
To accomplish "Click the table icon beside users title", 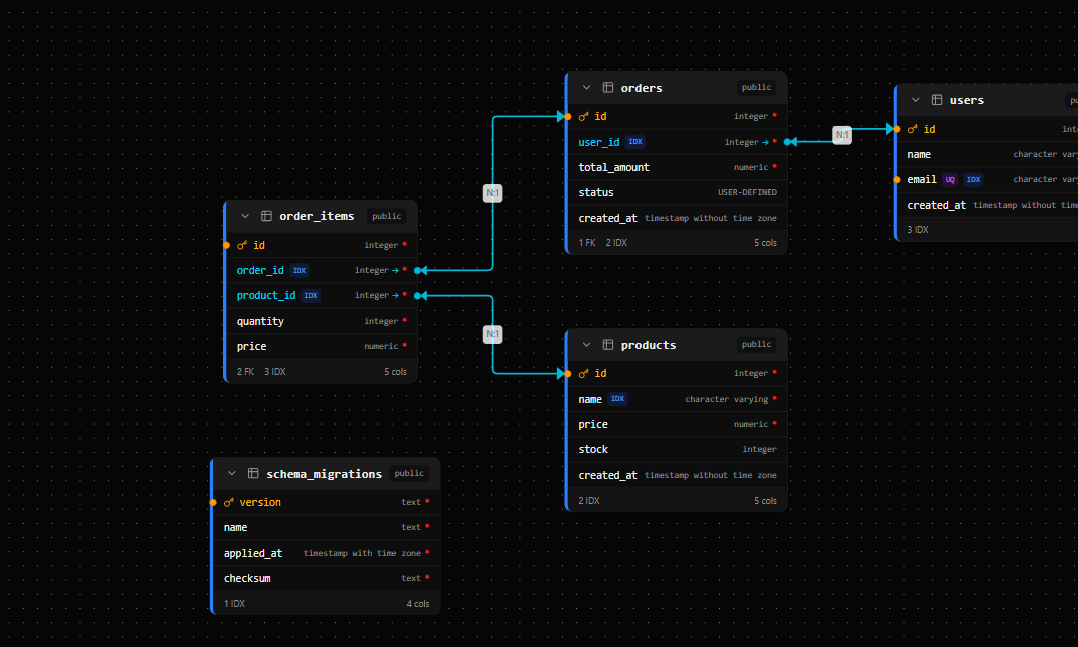I will pyautogui.click(x=937, y=100).
